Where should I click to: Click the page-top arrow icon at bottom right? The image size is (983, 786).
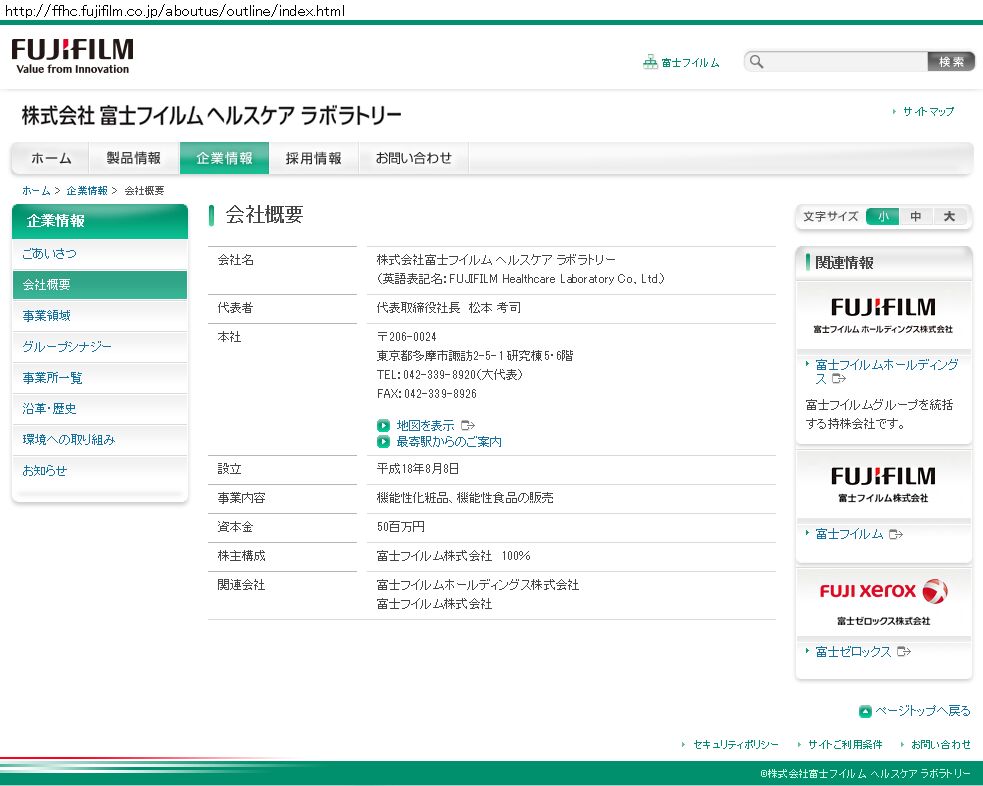click(x=865, y=711)
